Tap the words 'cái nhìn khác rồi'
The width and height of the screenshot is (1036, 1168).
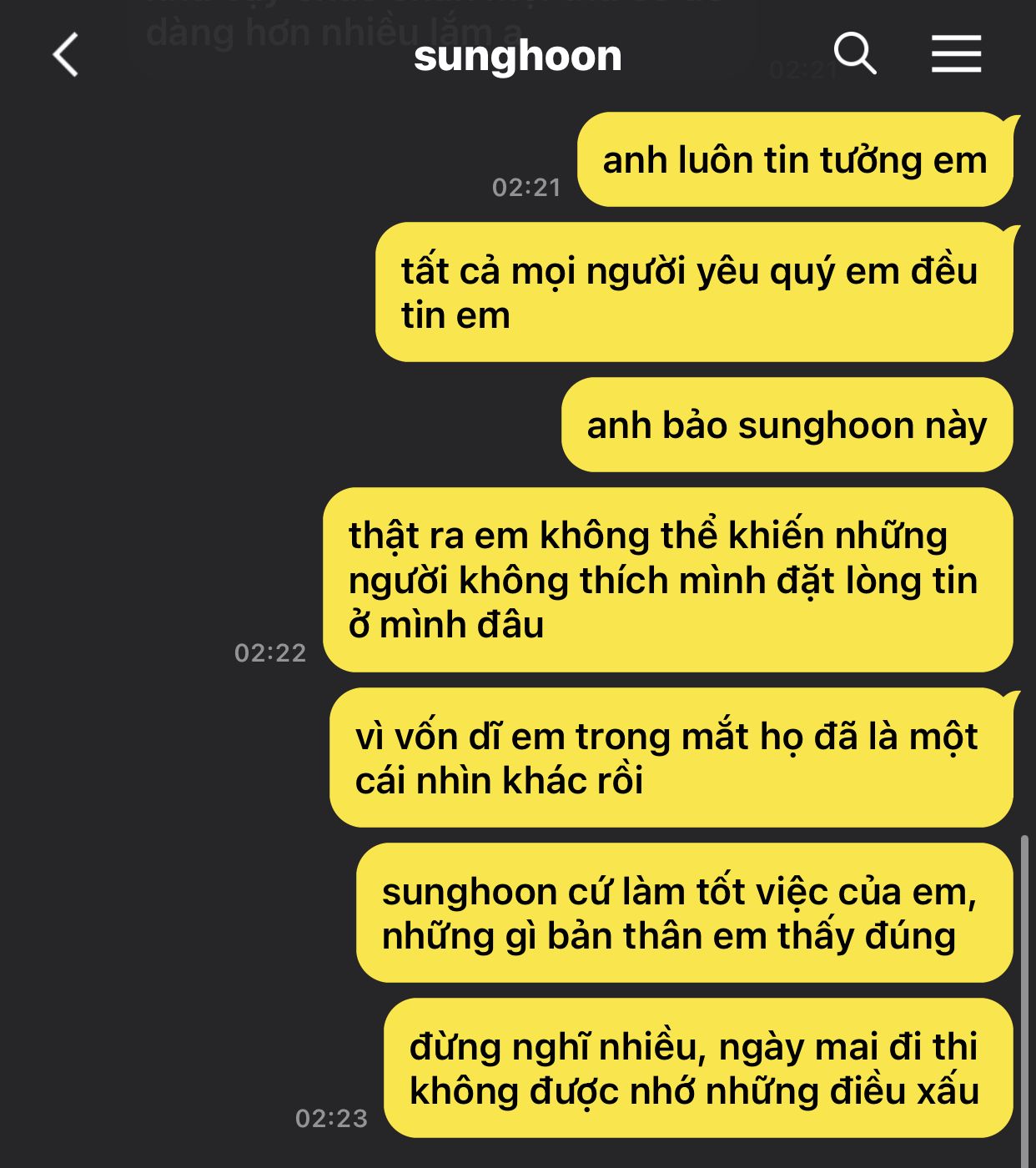point(499,781)
